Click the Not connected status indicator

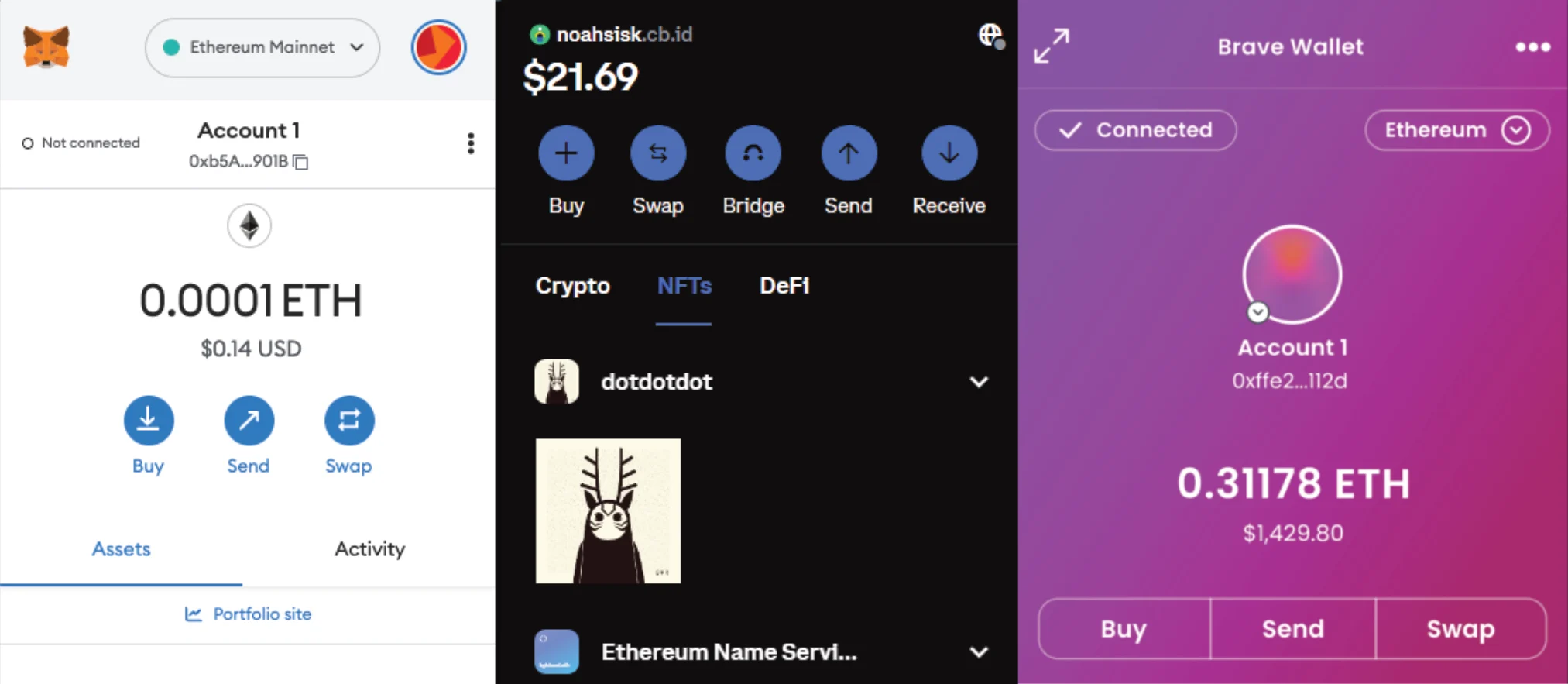[81, 143]
